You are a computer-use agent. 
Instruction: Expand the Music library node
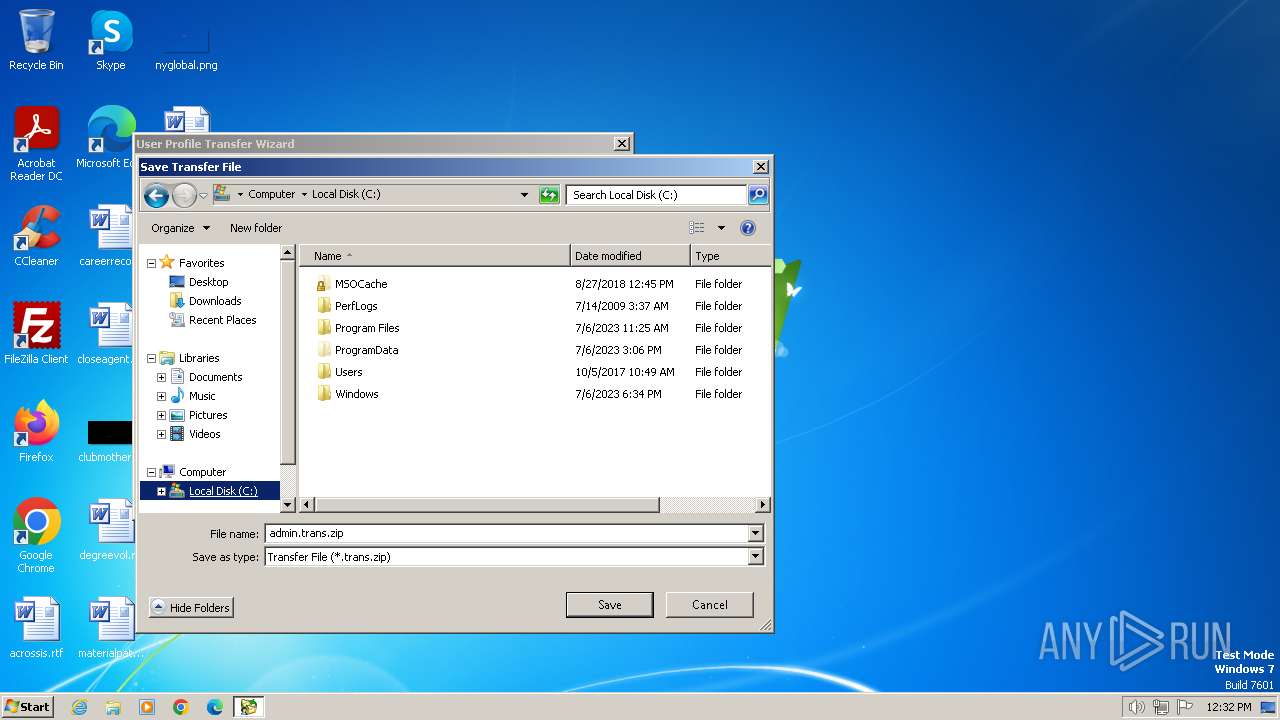tap(161, 396)
